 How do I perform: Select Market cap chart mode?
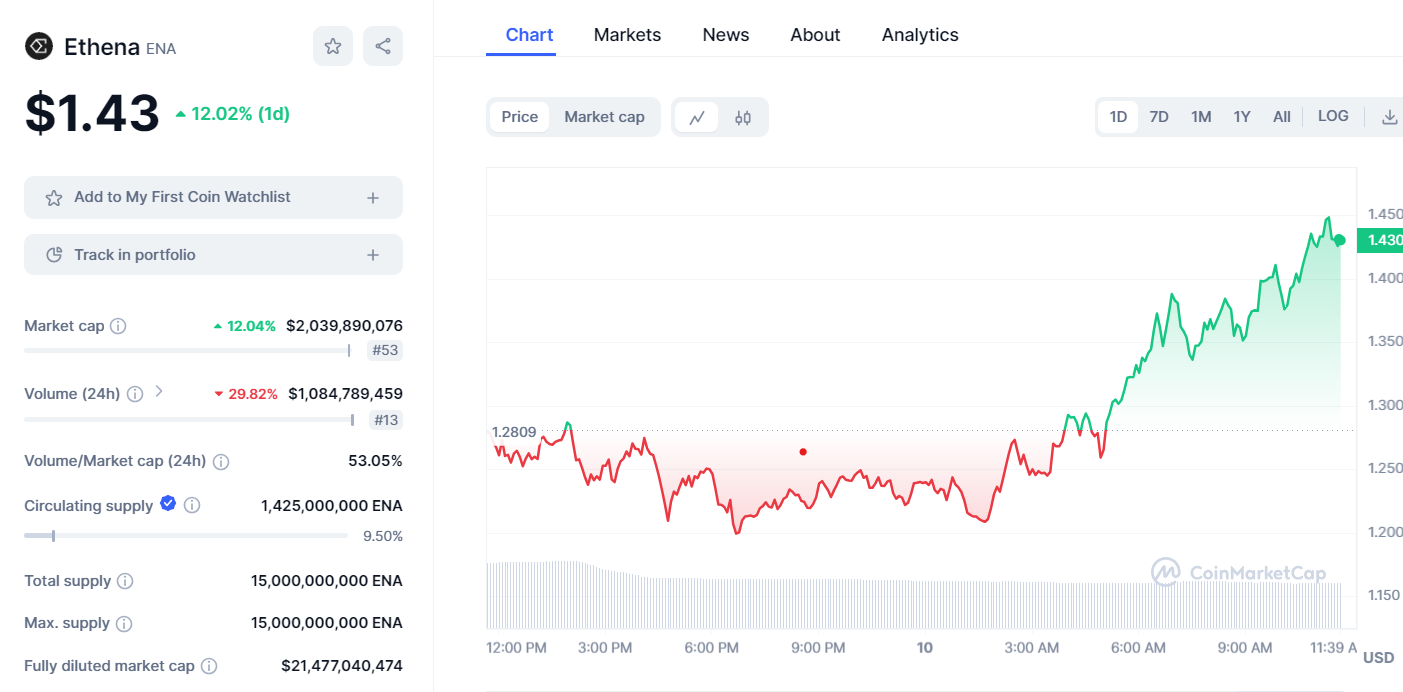[x=604, y=117]
